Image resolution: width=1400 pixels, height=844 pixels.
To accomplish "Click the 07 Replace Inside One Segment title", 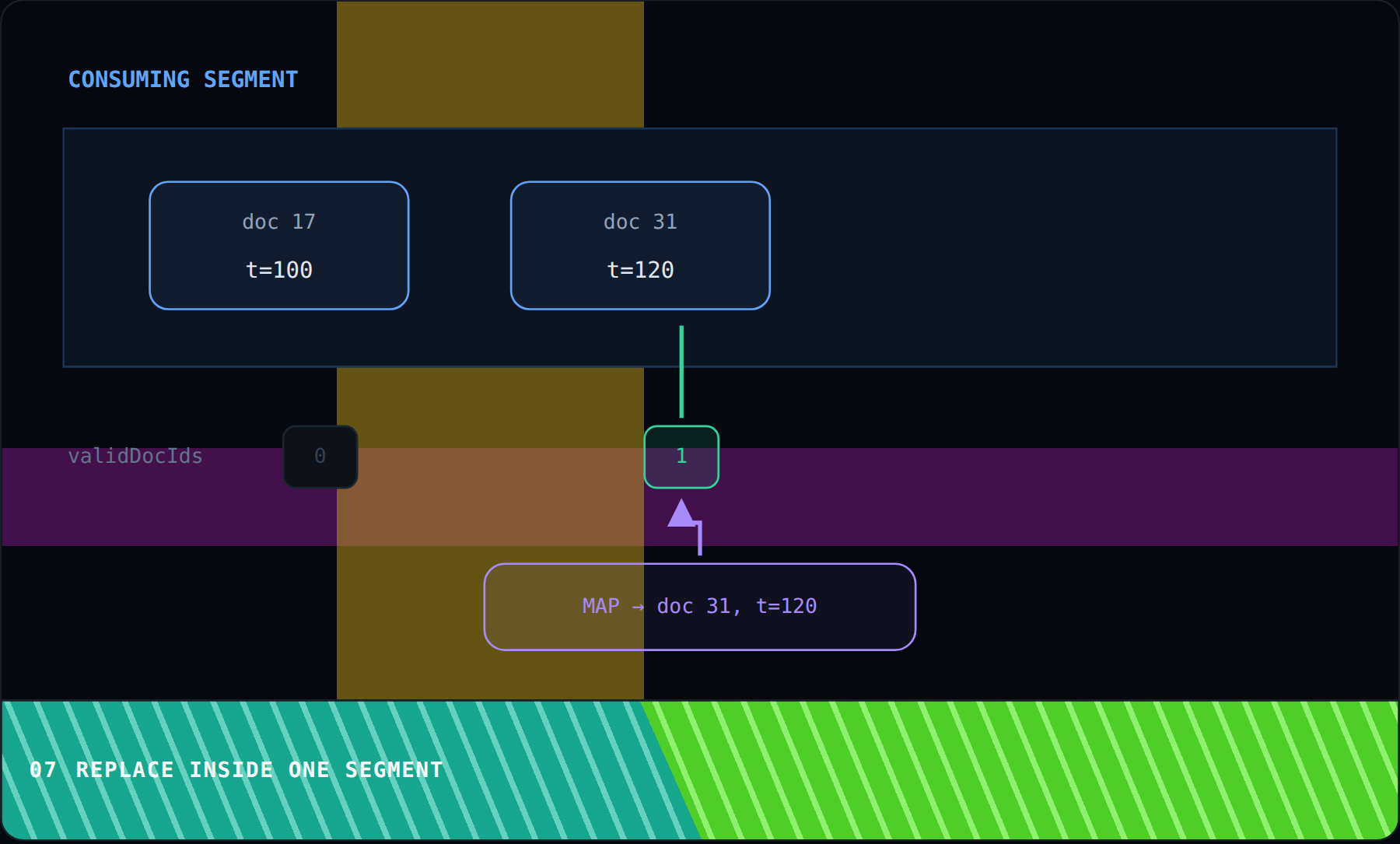I will click(236, 770).
